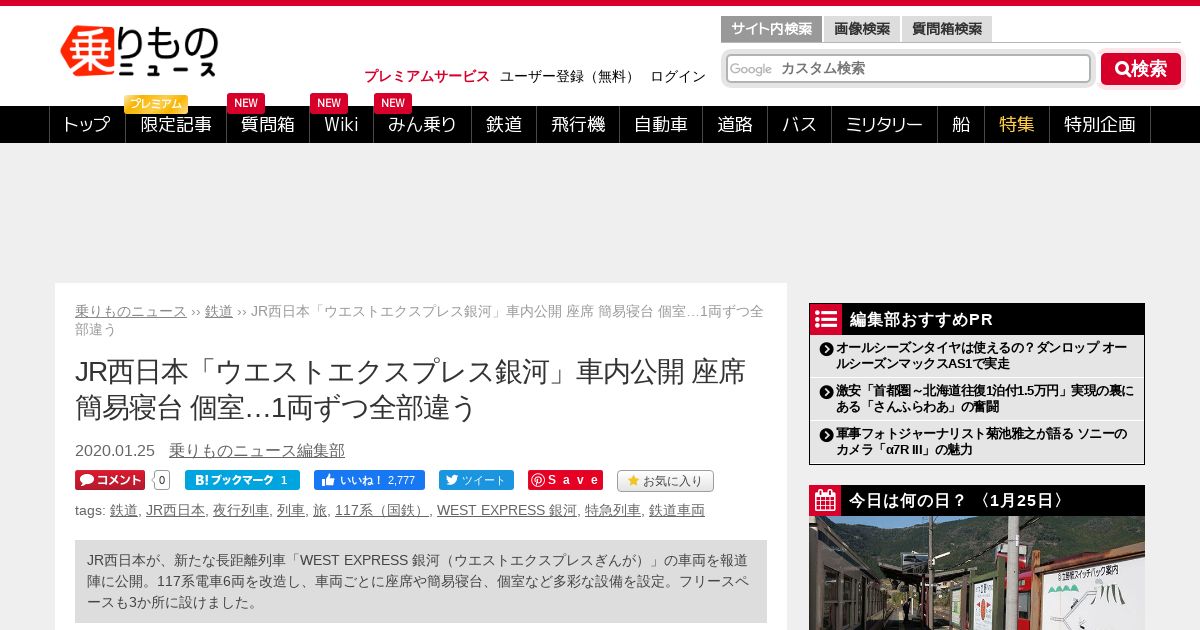
Task: Switch to サイト内検索 tab
Action: pyautogui.click(x=771, y=29)
